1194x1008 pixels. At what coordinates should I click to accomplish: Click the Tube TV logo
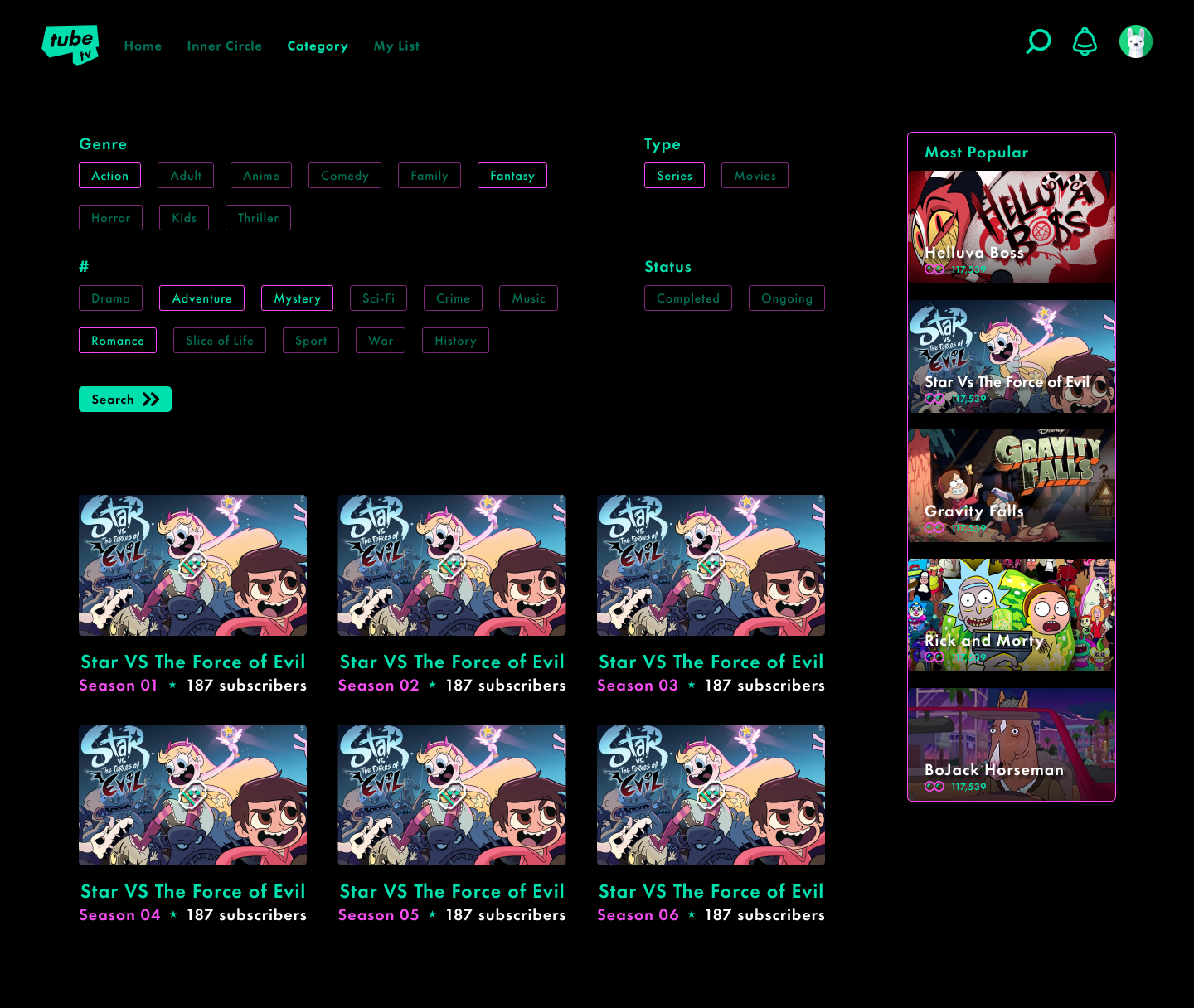click(x=70, y=45)
